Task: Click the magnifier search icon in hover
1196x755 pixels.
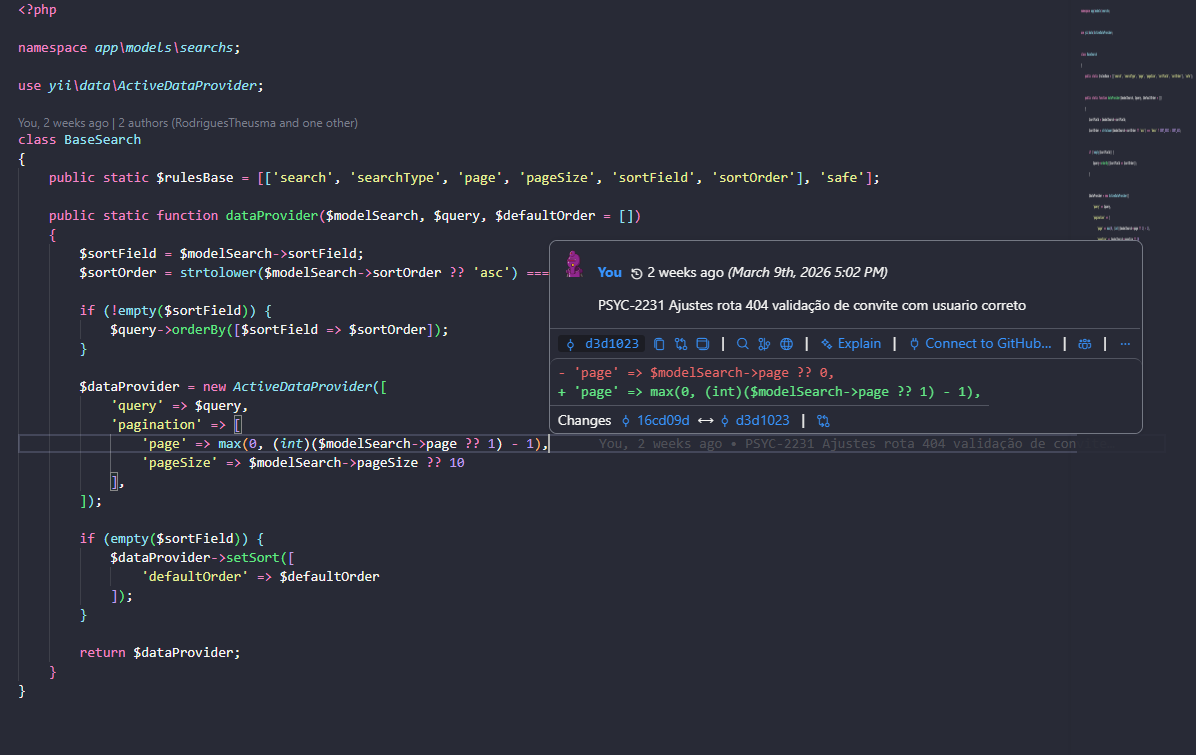Action: point(743,344)
